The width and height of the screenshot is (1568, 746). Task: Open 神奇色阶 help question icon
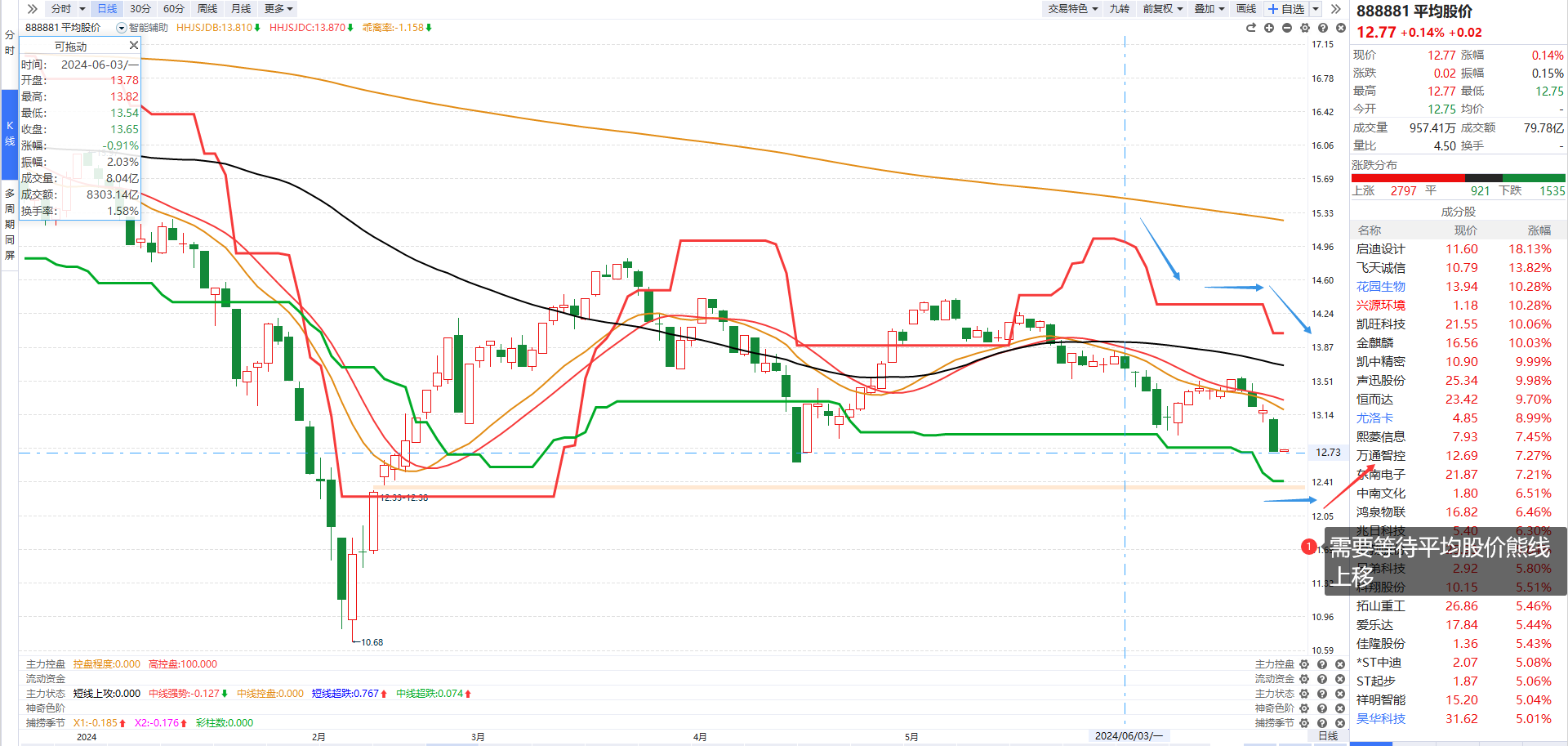(x=1322, y=708)
